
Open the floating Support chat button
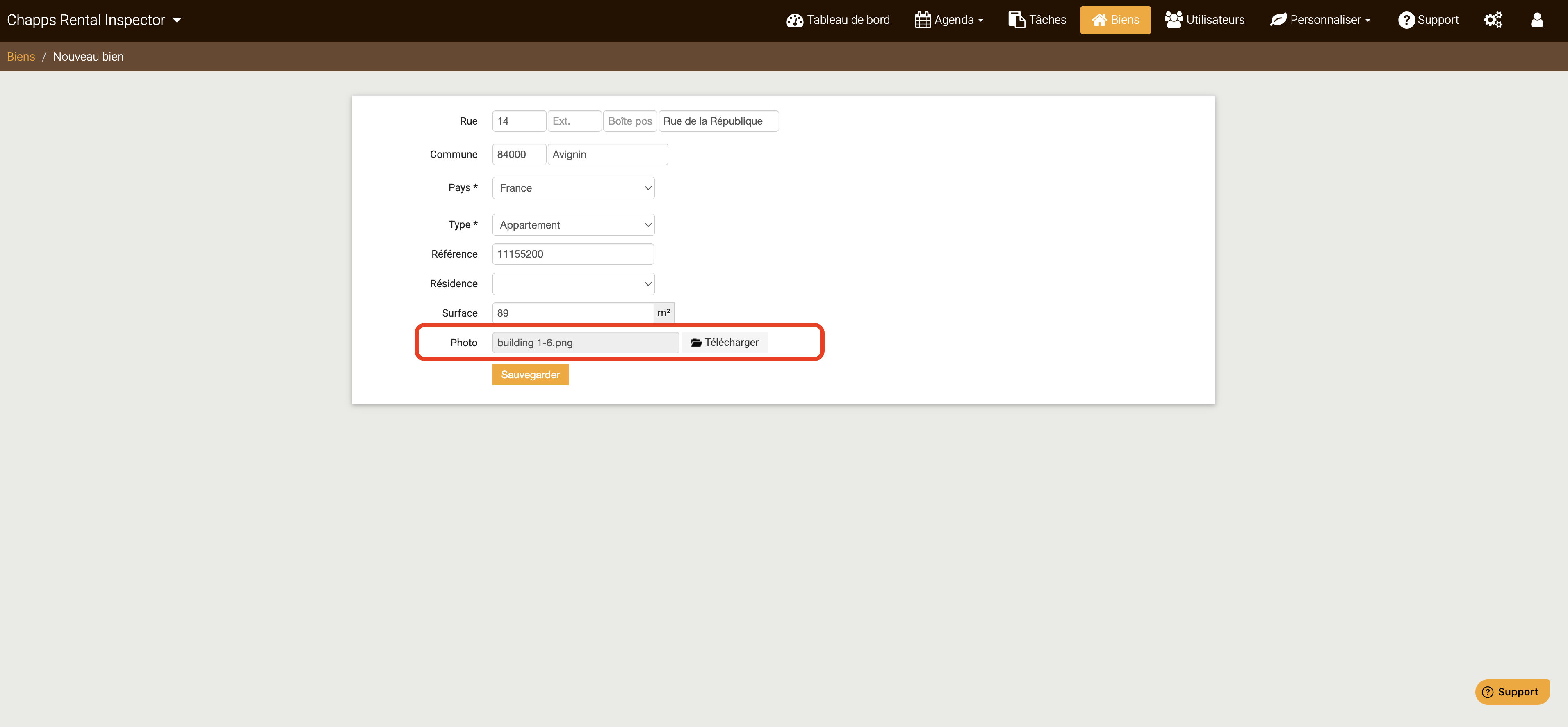point(1512,692)
